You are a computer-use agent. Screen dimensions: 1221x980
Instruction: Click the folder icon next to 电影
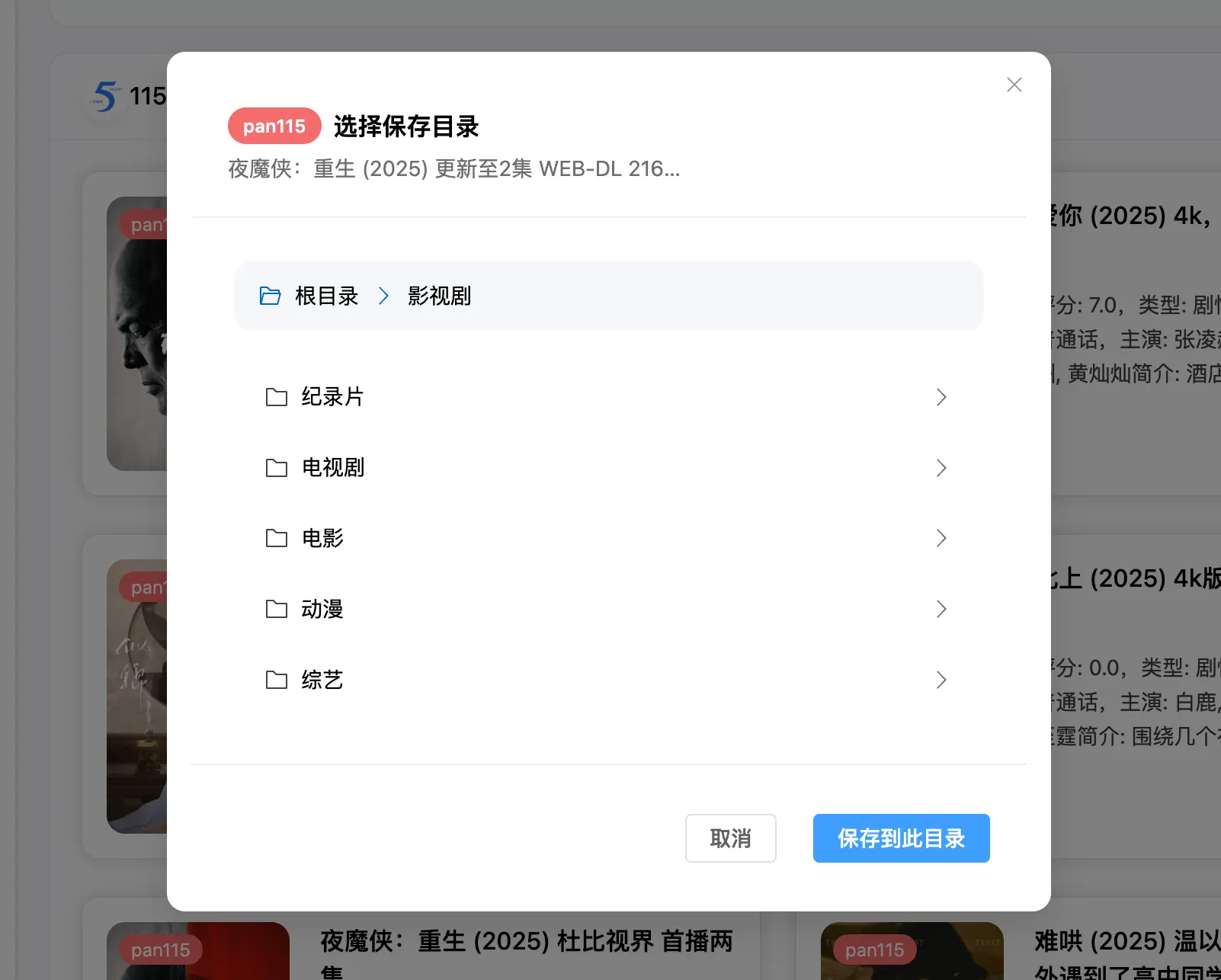pos(276,538)
